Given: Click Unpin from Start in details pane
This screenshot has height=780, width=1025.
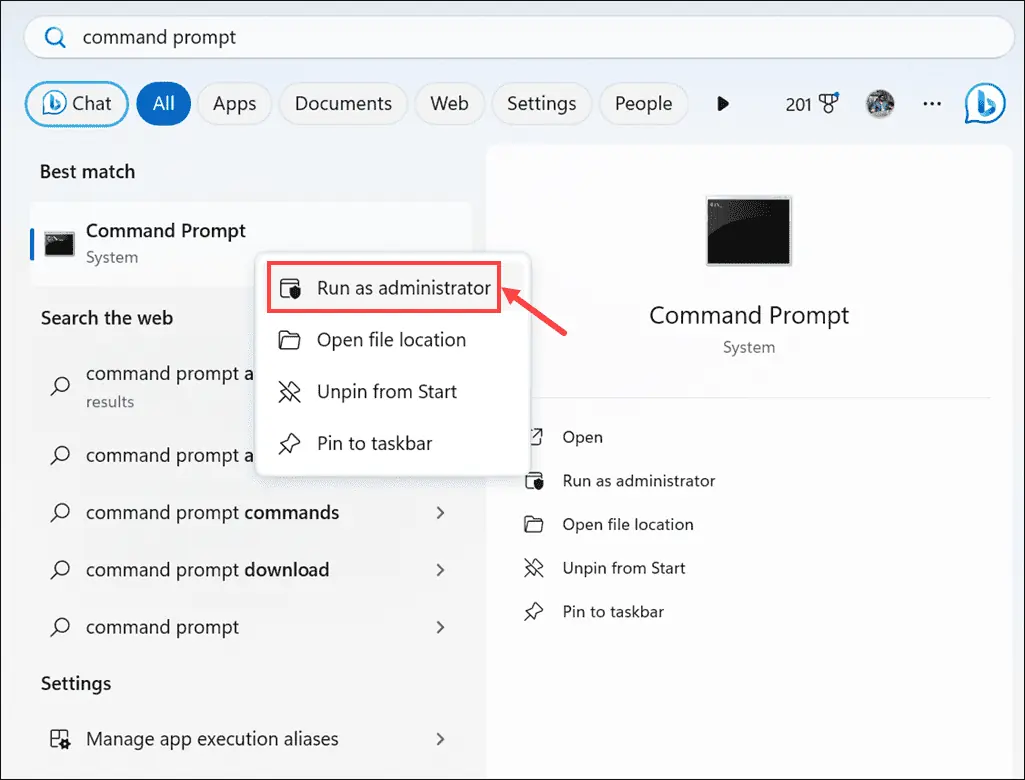Looking at the screenshot, I should pyautogui.click(x=624, y=568).
